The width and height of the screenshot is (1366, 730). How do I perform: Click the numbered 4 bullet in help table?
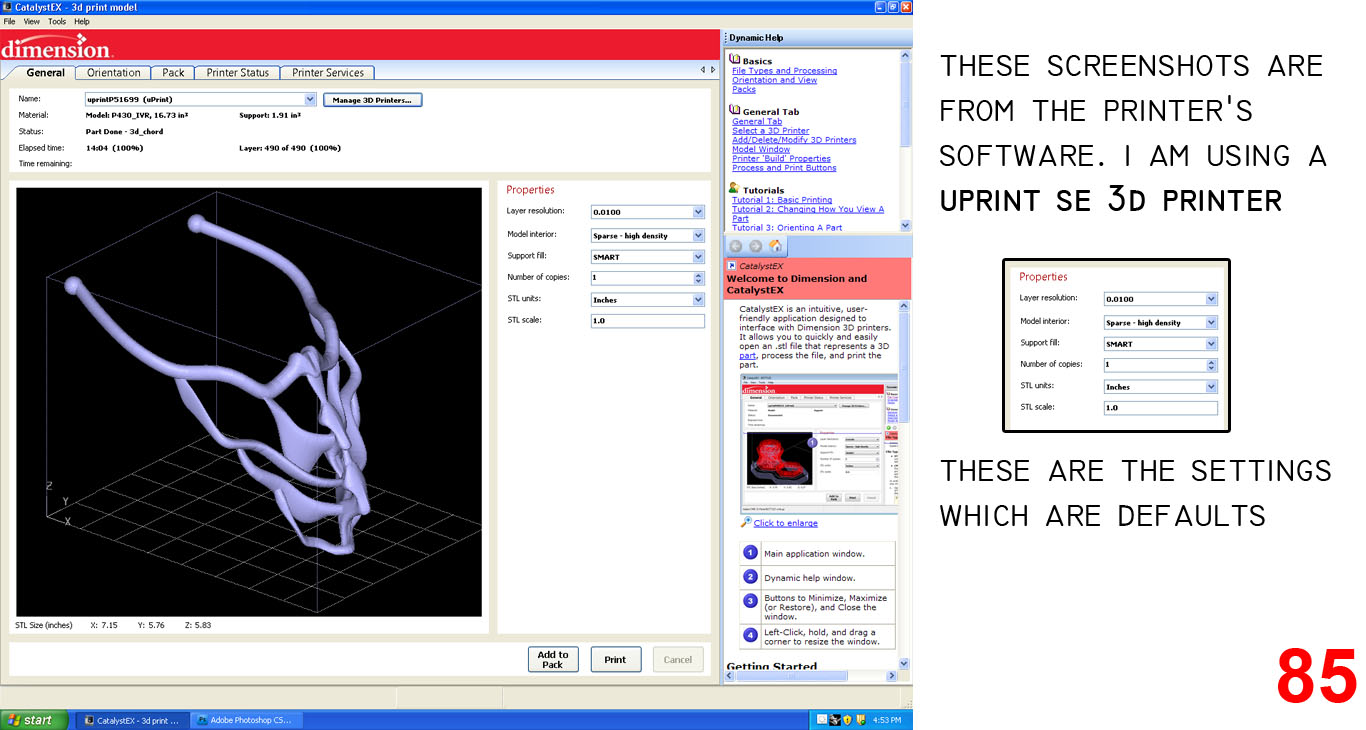pos(750,635)
